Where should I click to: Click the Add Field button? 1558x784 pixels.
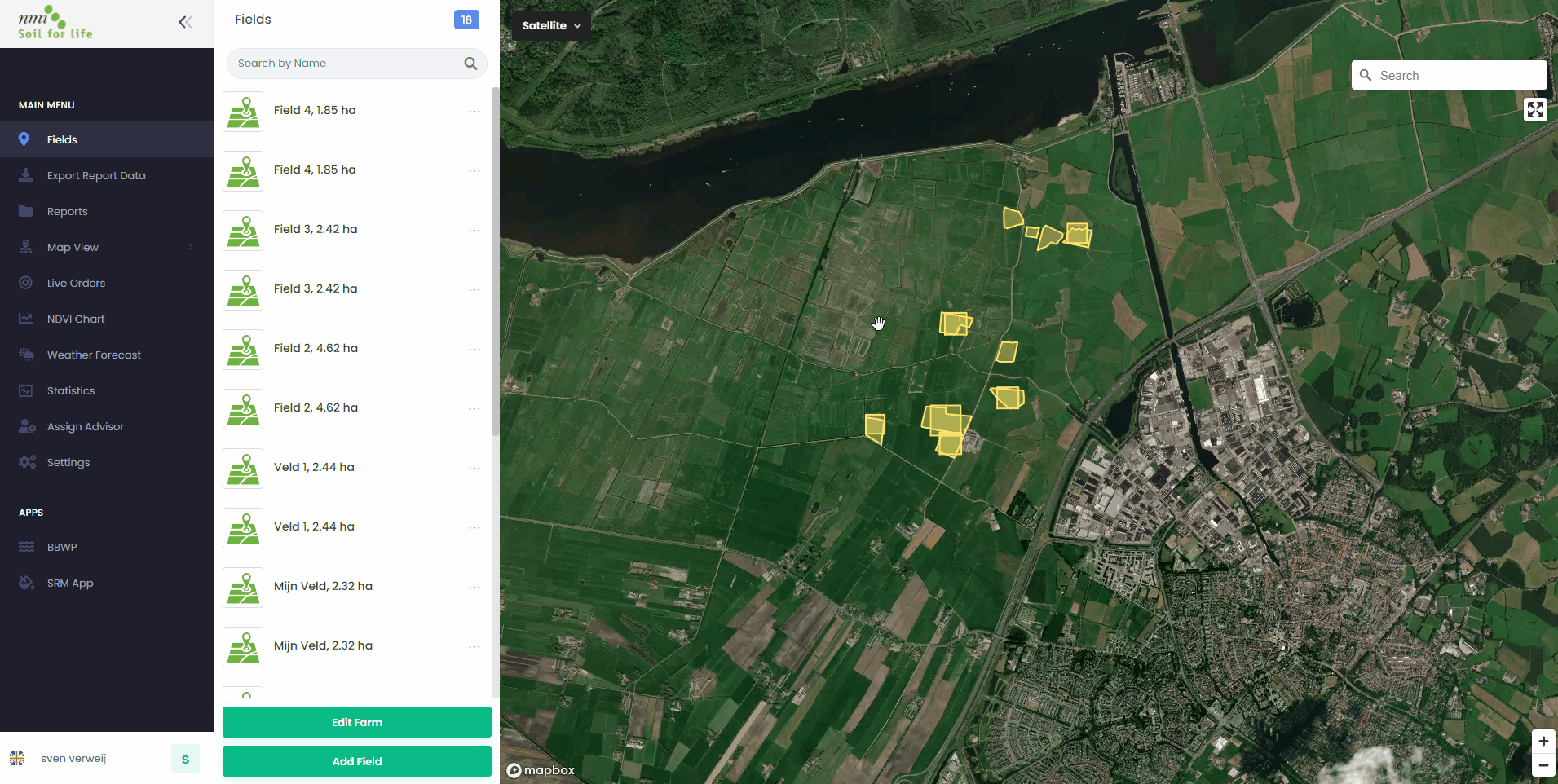point(356,761)
